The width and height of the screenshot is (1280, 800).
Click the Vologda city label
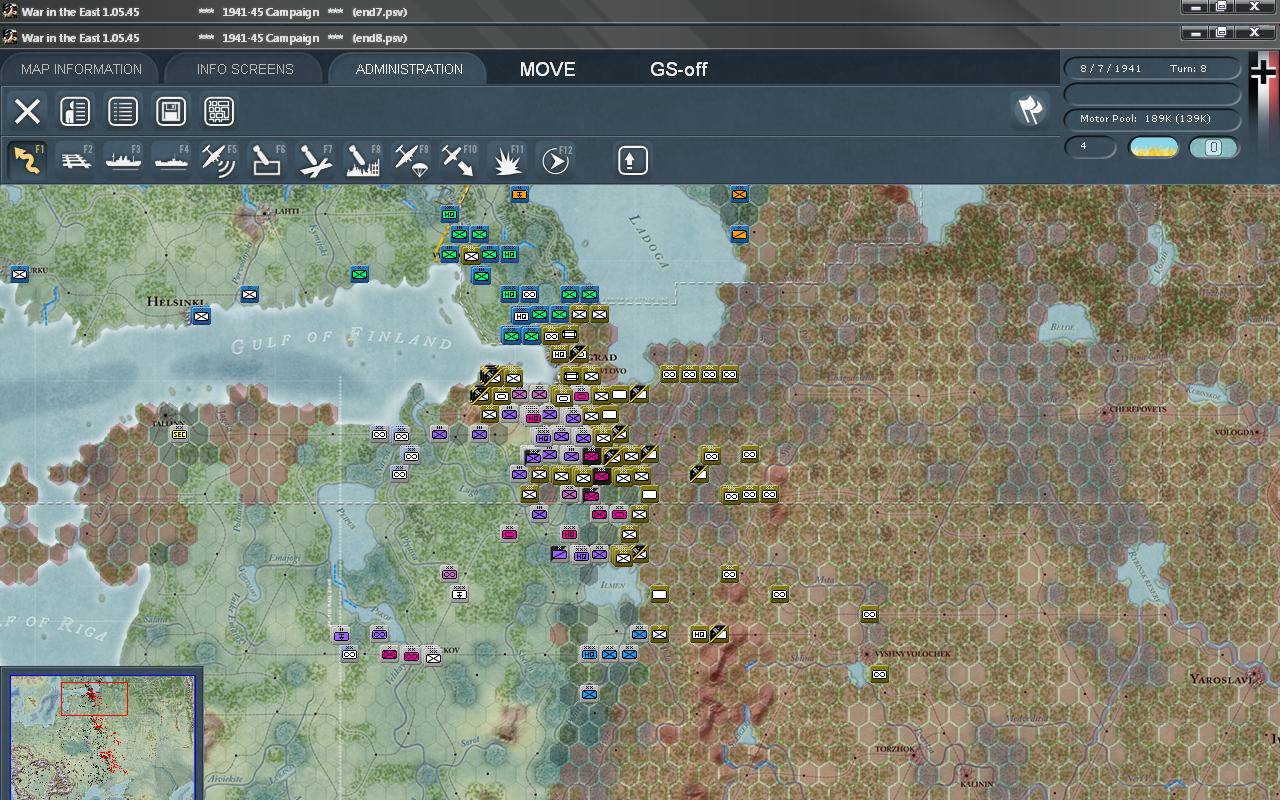[1235, 432]
